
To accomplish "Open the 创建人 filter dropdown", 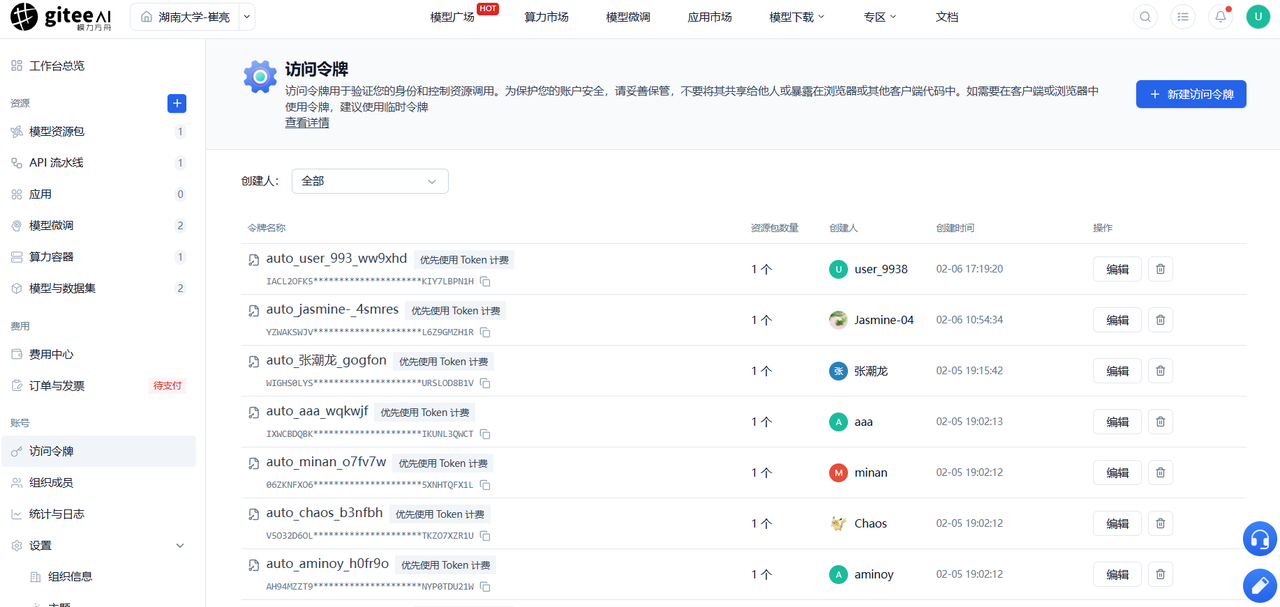I will (x=370, y=181).
